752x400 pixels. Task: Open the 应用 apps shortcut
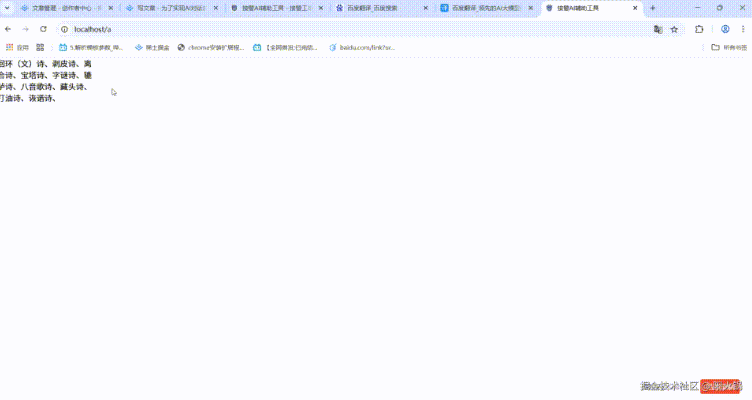pyautogui.click(x=17, y=47)
